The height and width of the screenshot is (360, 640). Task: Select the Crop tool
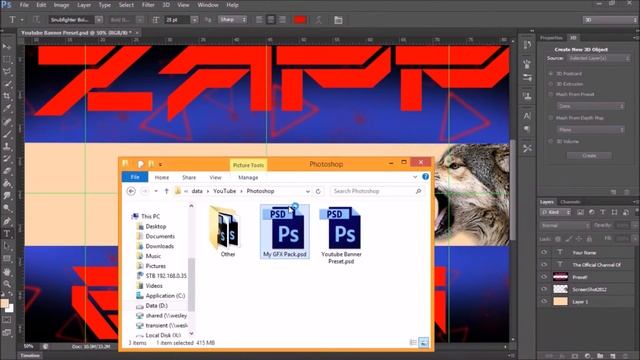[x=7, y=96]
